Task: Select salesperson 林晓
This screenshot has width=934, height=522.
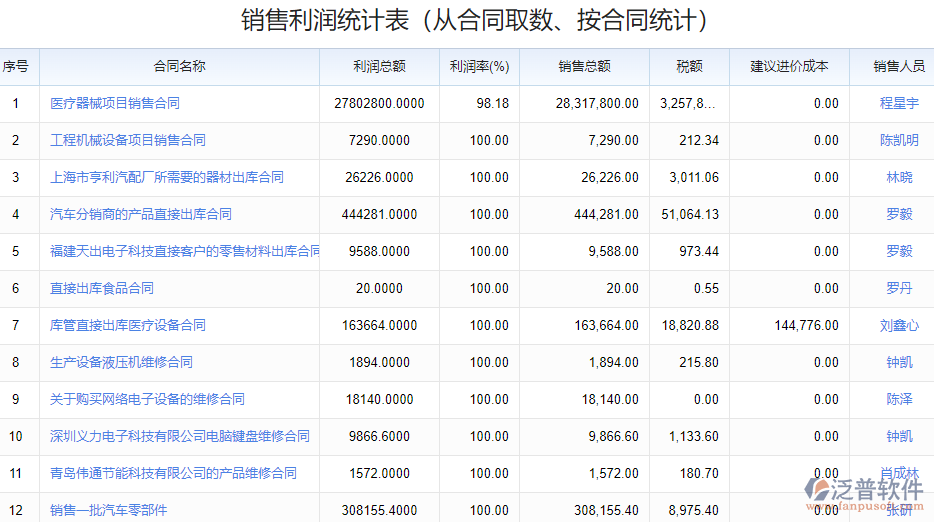Action: tap(899, 177)
